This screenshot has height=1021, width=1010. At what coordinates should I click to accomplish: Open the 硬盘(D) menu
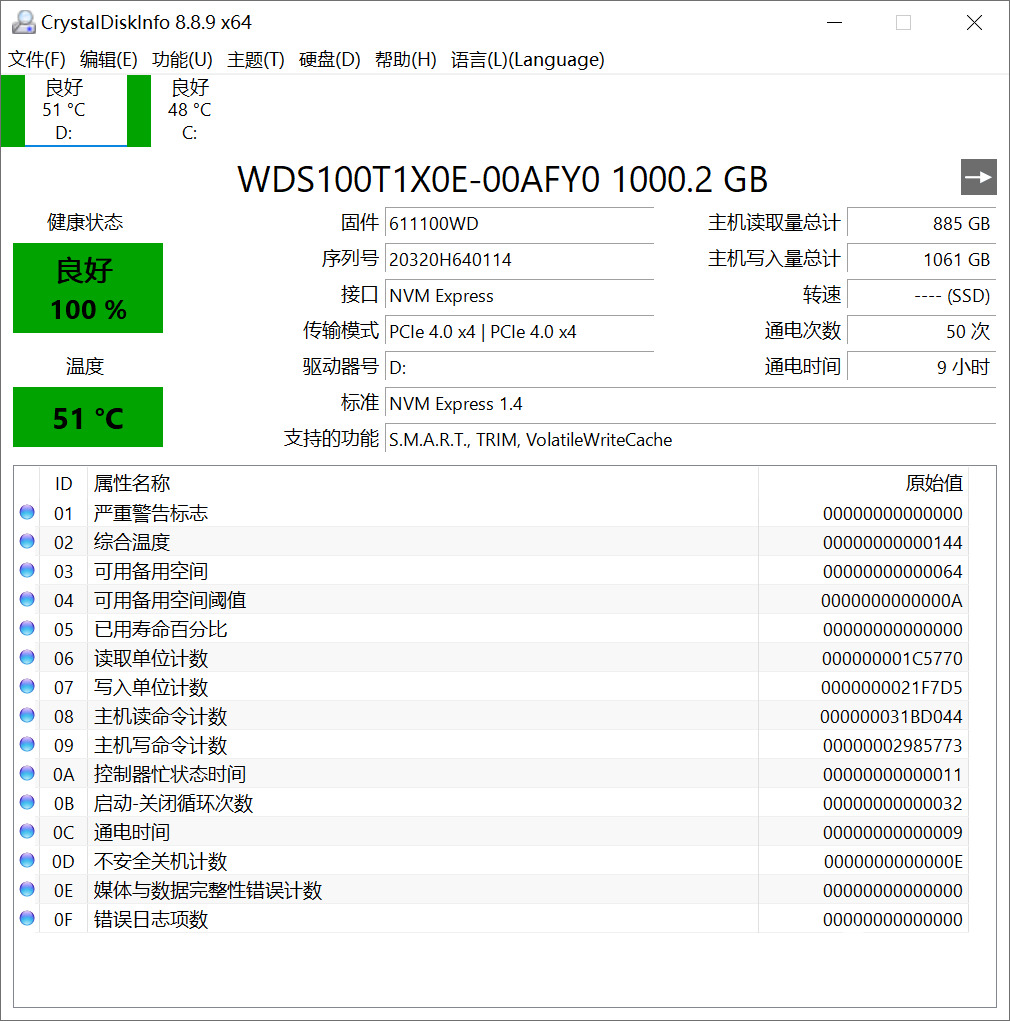point(330,60)
